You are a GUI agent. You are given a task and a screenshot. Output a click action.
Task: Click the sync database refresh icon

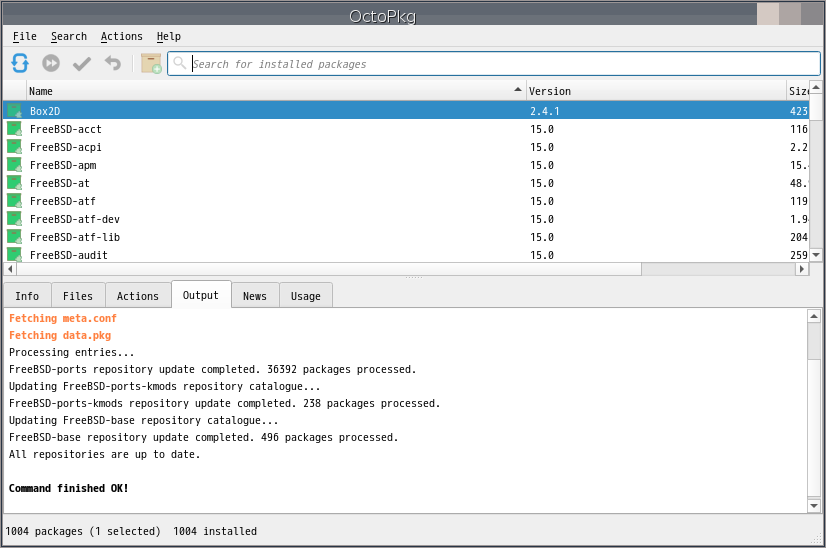20,63
